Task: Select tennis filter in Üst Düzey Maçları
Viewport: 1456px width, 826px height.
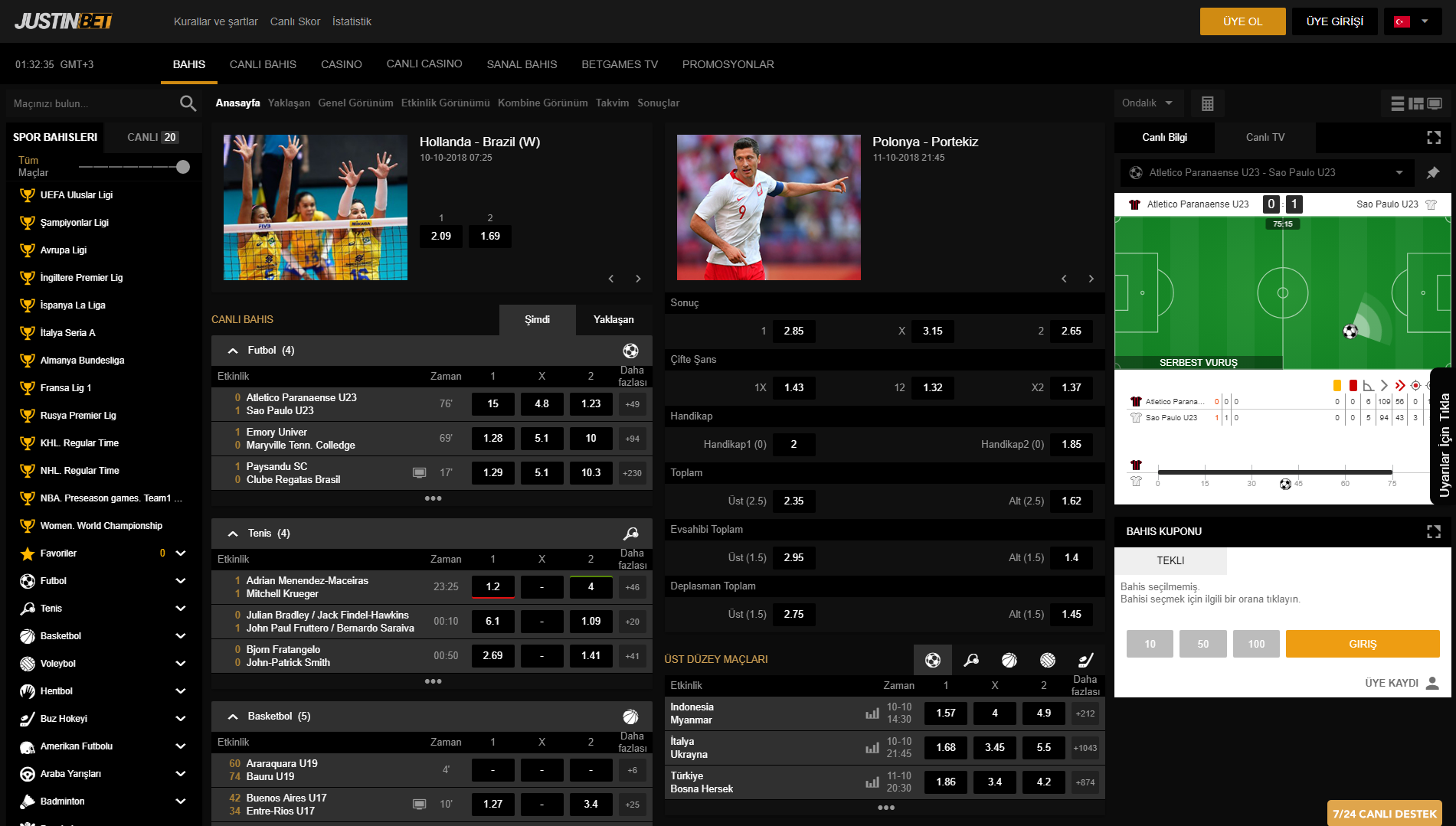Action: click(971, 660)
